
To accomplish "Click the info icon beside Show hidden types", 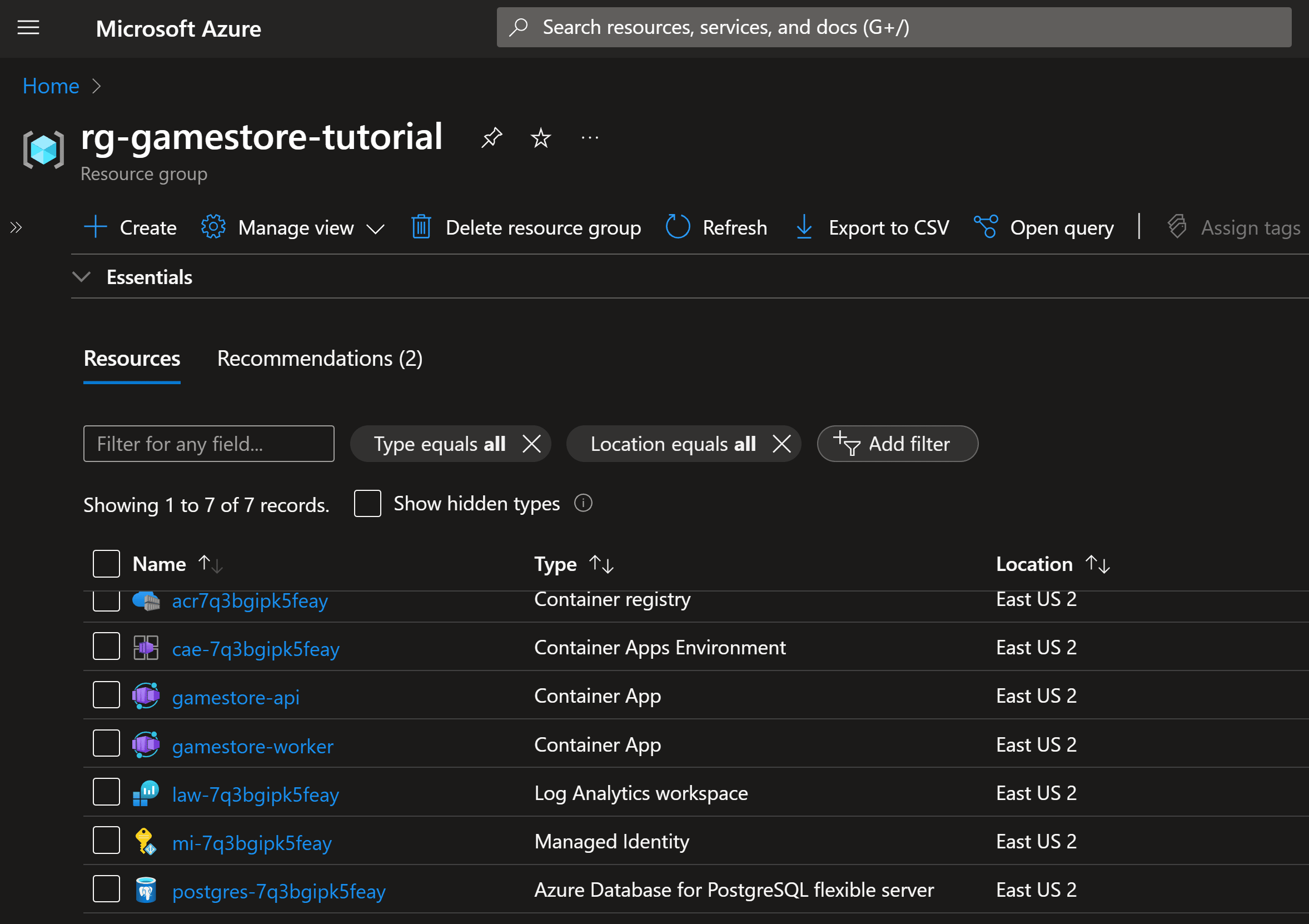I will point(583,503).
